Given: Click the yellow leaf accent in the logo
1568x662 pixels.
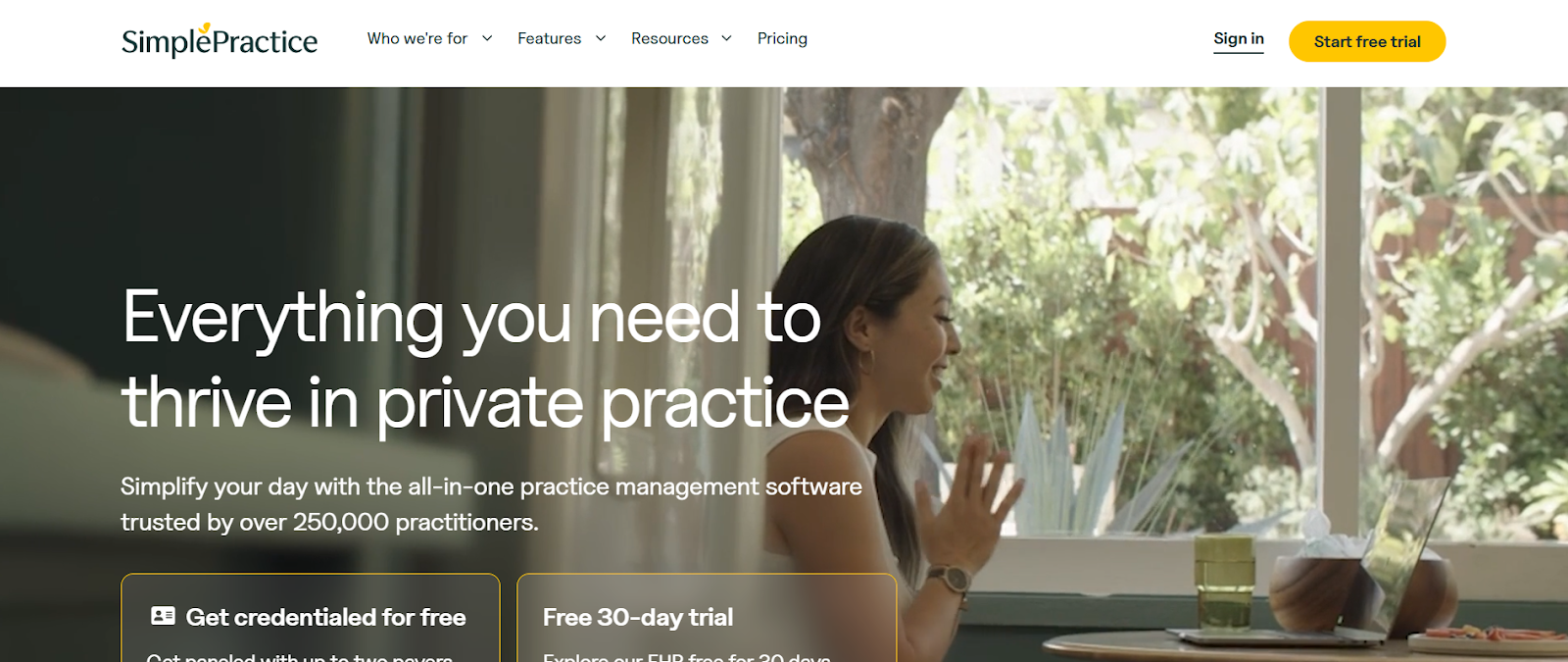Looking at the screenshot, I should [x=204, y=29].
